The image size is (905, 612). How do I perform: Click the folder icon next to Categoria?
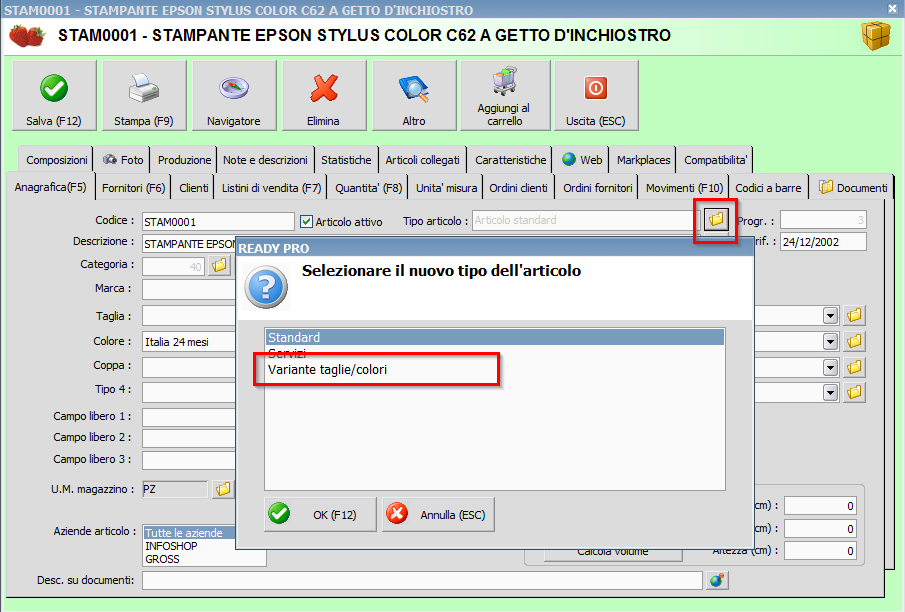[x=219, y=266]
